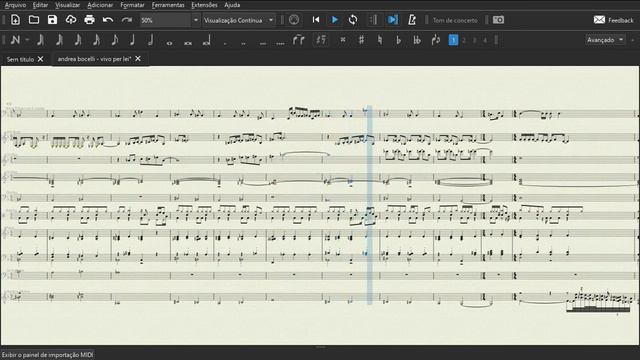Viewport: 640px width, 360px height.
Task: Close the Sem título tab
Action: pyautogui.click(x=40, y=59)
